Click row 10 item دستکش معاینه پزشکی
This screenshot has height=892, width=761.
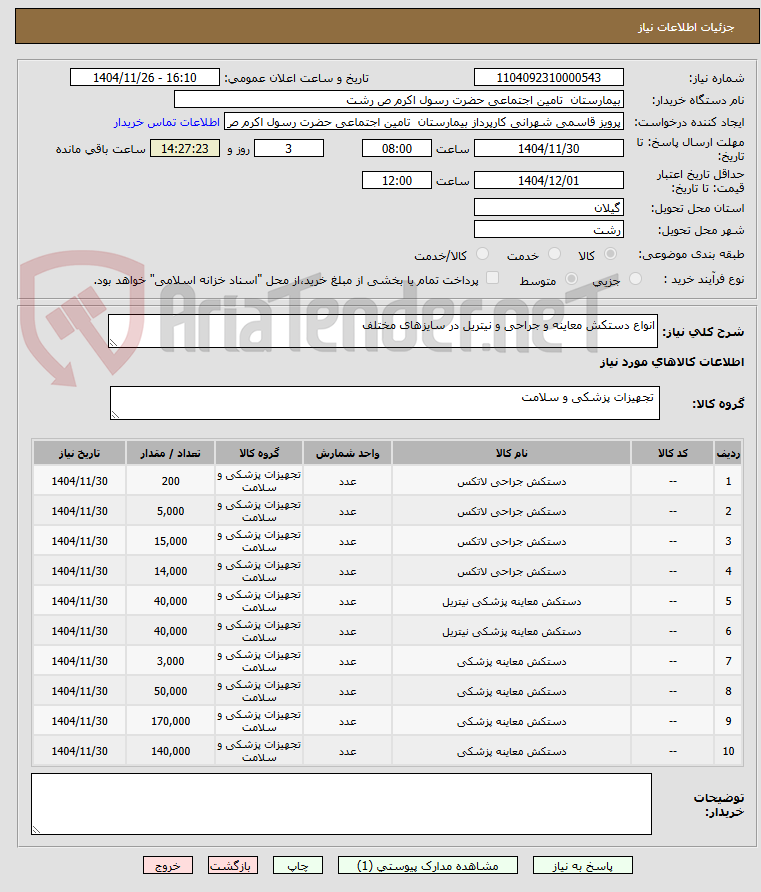coord(511,751)
